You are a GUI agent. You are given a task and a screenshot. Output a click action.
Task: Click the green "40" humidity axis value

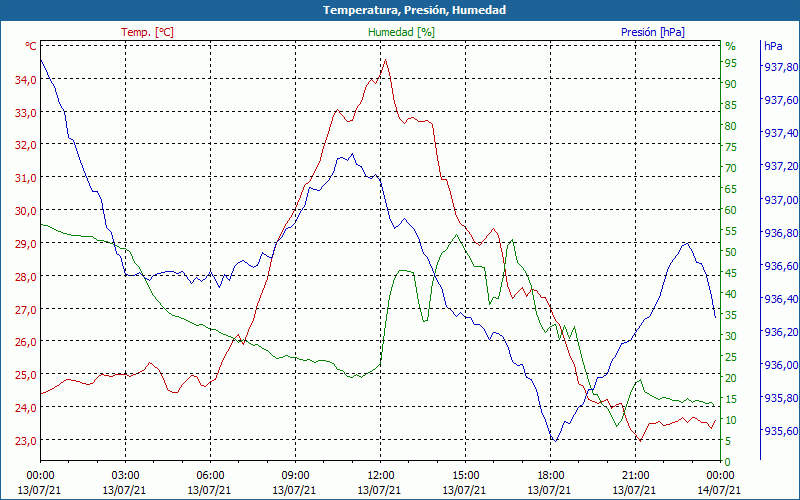click(x=731, y=294)
